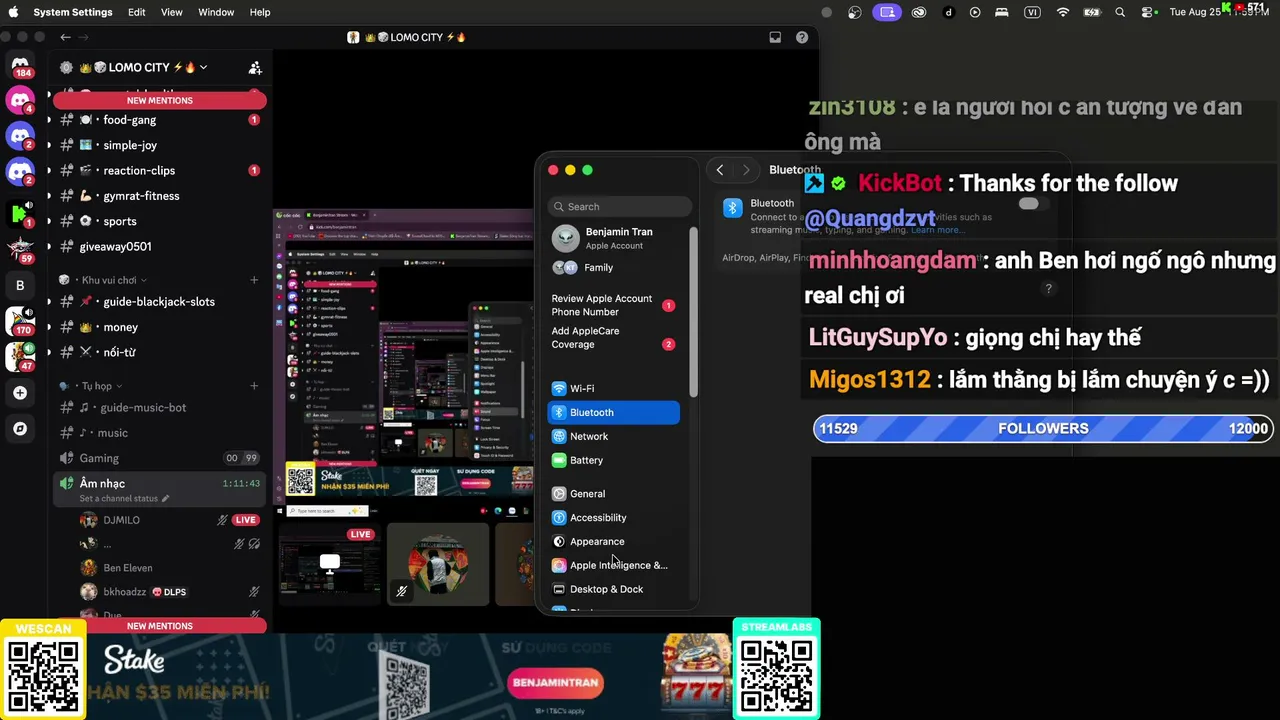Invite people to LOMO CITY server
This screenshot has height=720, width=1280.
255,68
